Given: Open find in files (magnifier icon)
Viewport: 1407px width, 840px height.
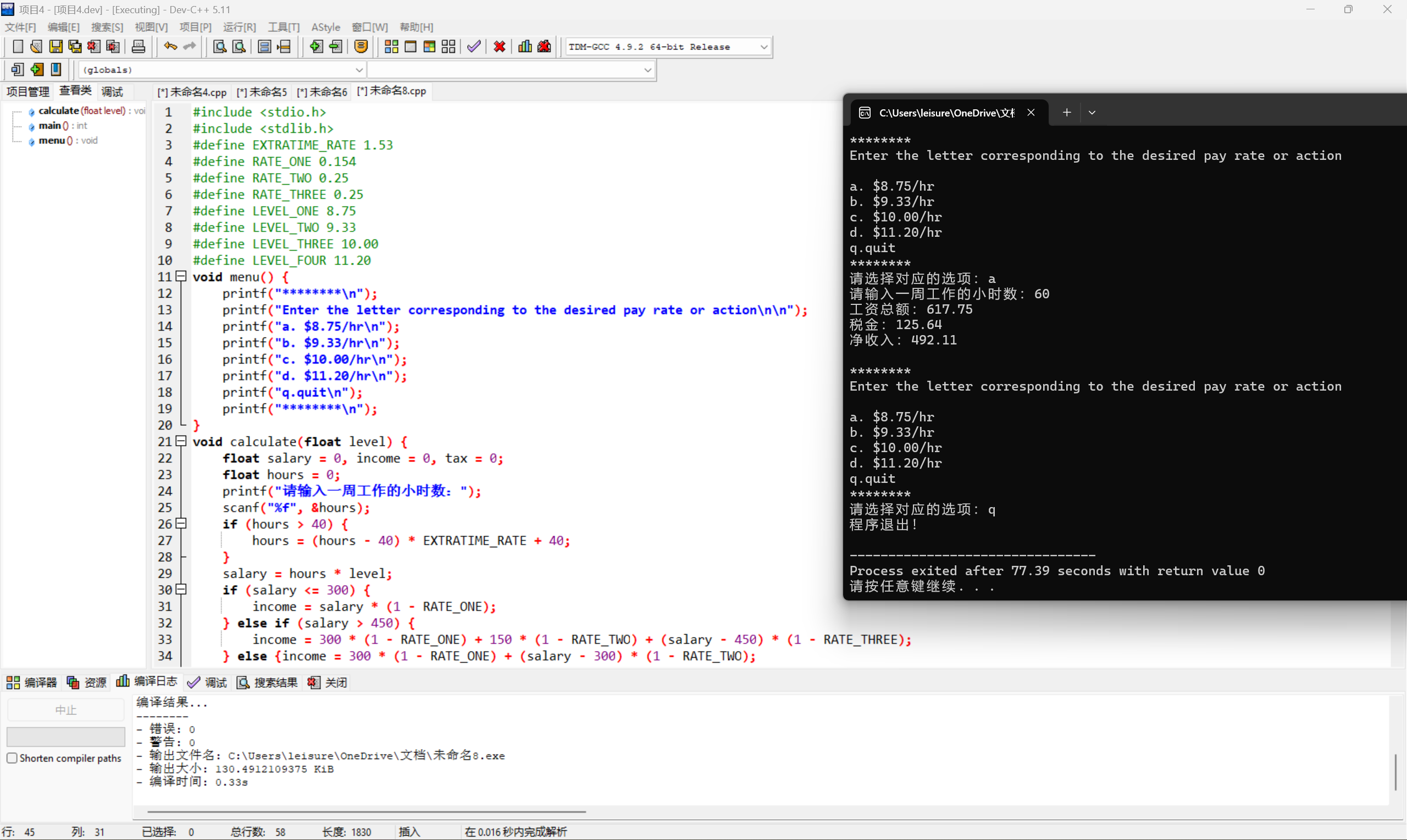Looking at the screenshot, I should coord(239,46).
